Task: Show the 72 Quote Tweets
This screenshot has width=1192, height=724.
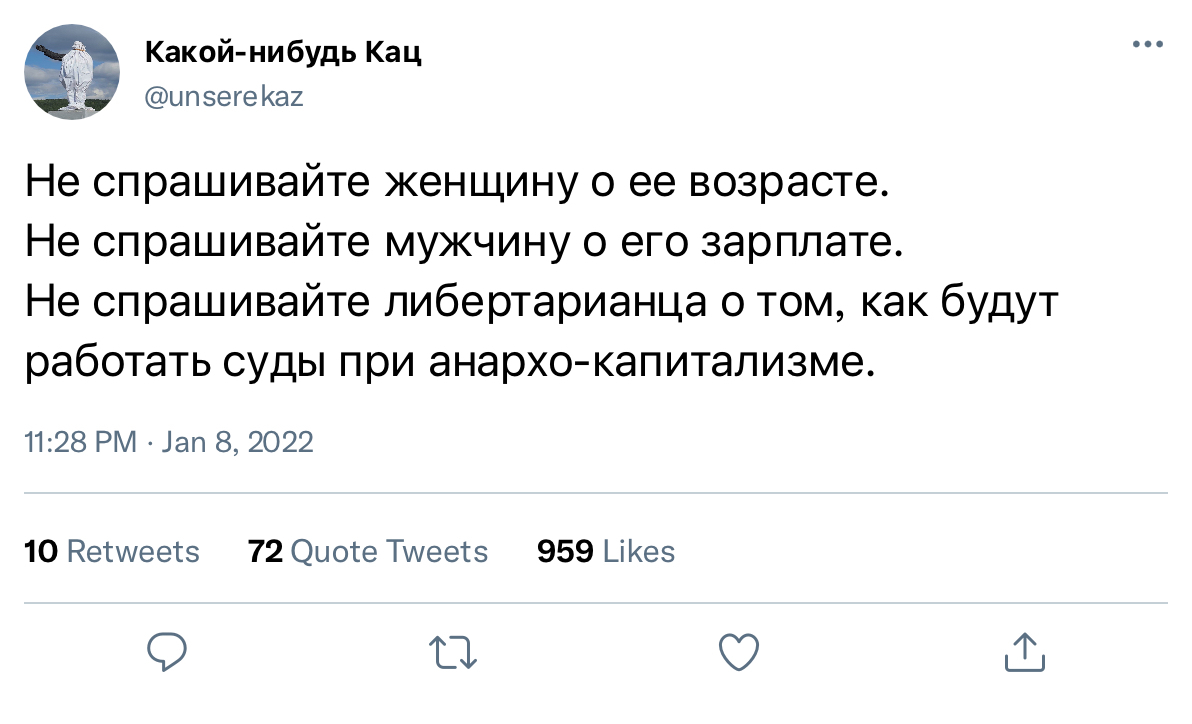Action: [368, 551]
